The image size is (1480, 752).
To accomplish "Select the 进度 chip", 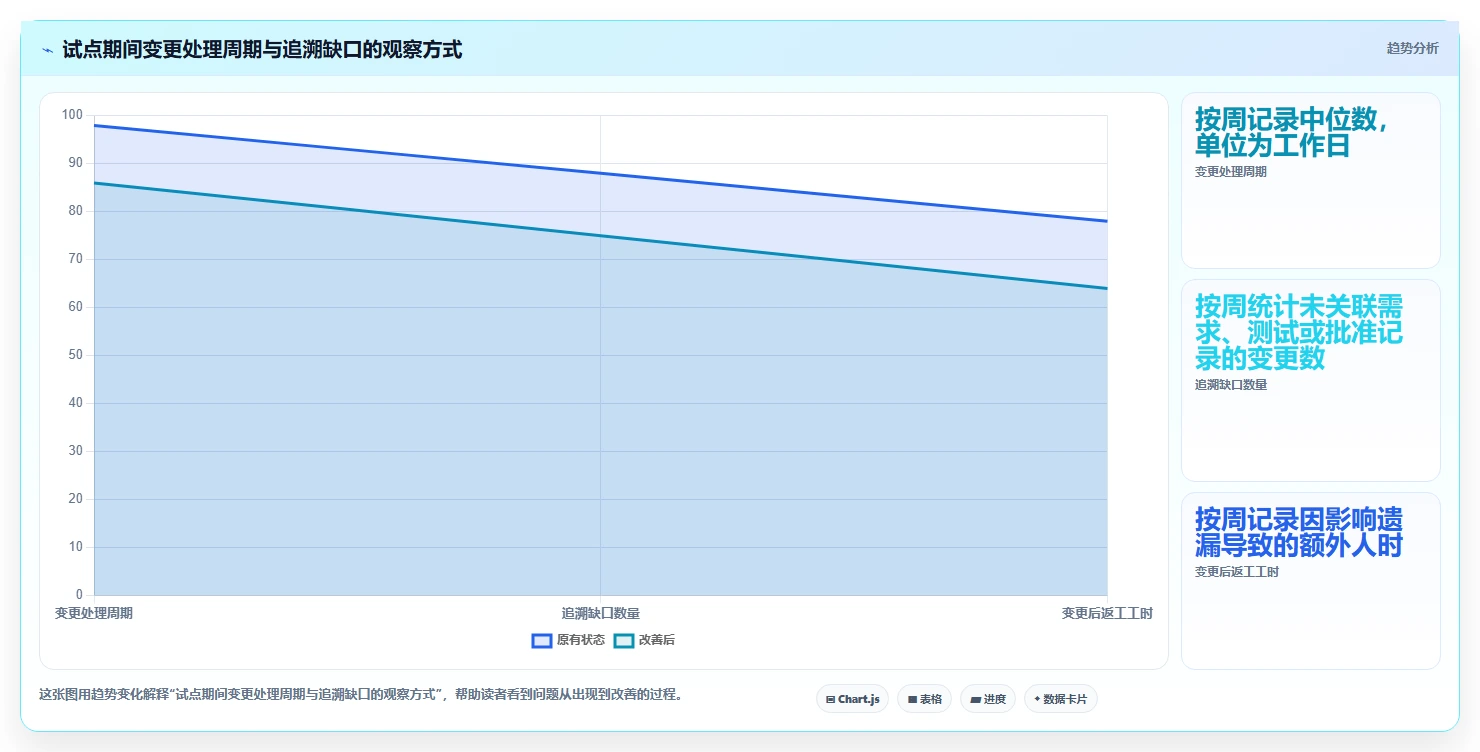I will pyautogui.click(x=988, y=699).
